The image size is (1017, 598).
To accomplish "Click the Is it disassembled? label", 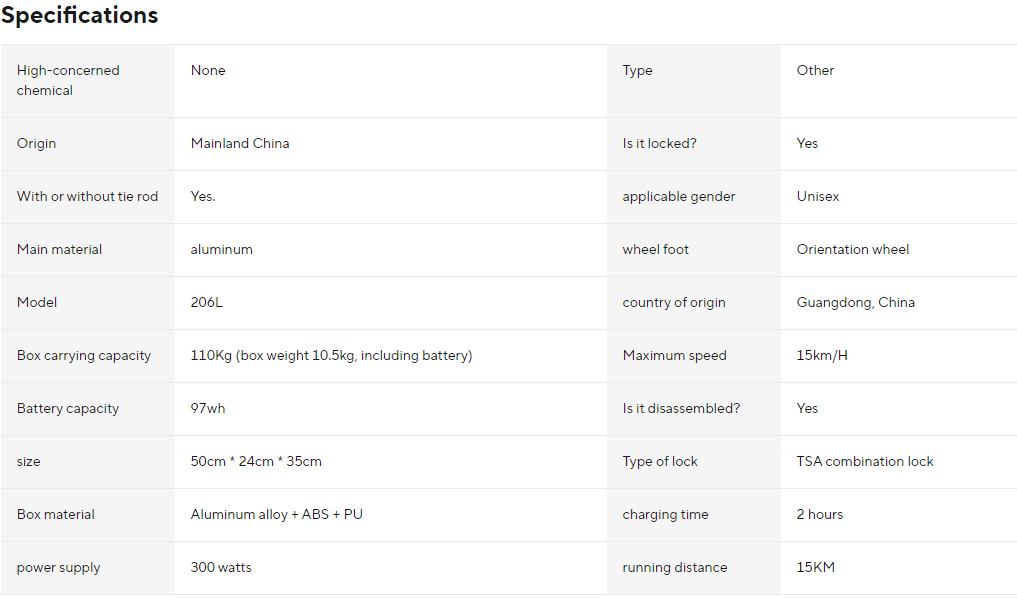I will coord(681,408).
